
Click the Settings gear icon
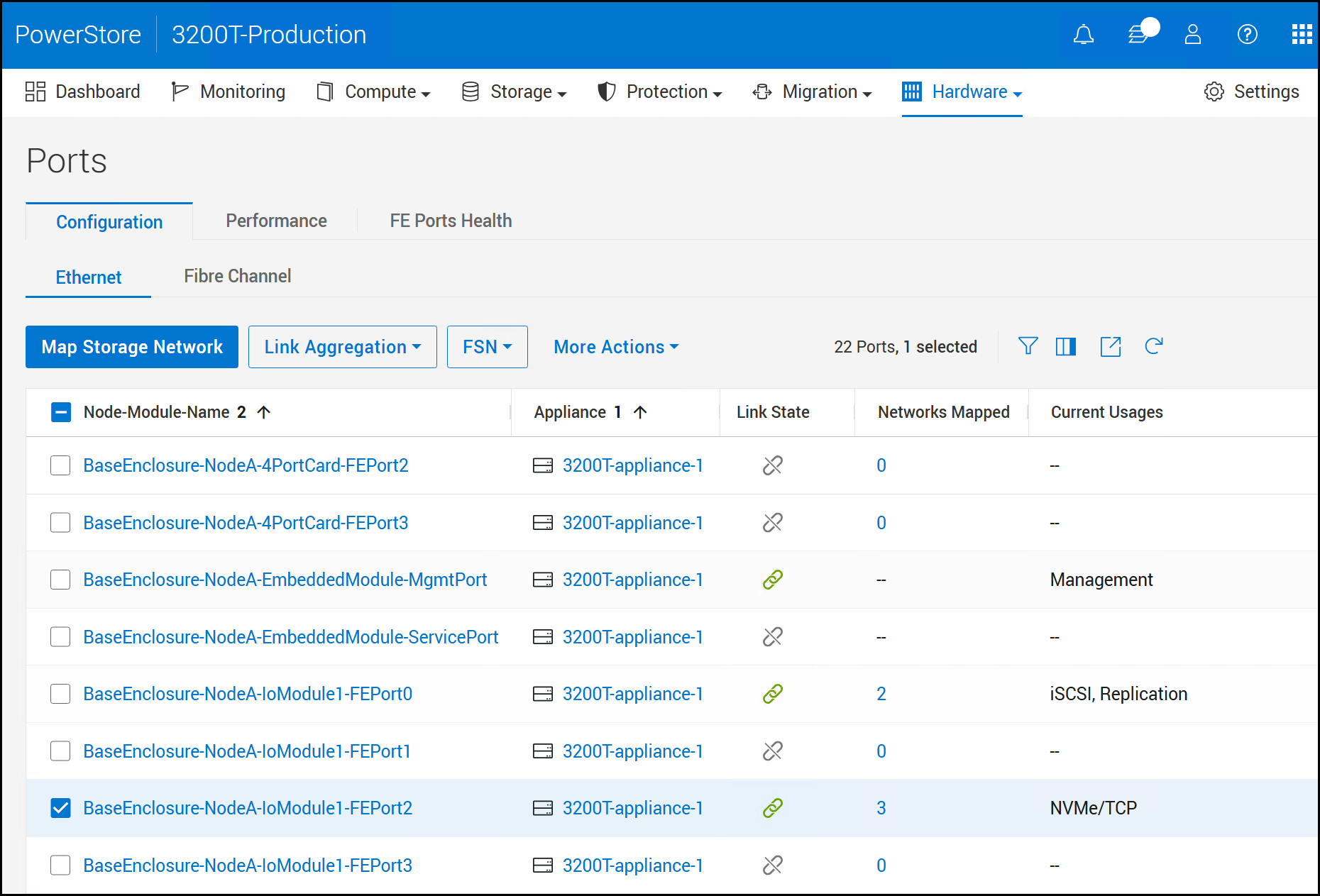pos(1214,92)
